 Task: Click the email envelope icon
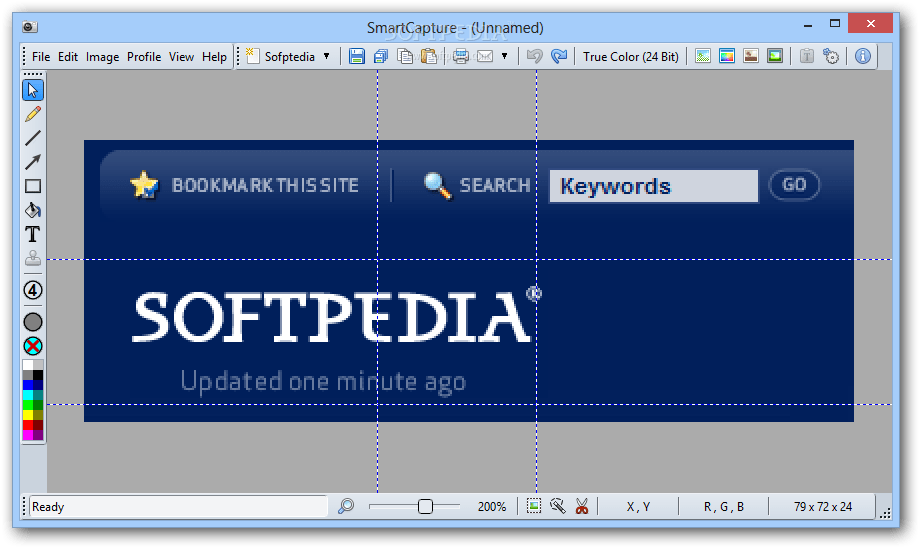click(x=485, y=56)
